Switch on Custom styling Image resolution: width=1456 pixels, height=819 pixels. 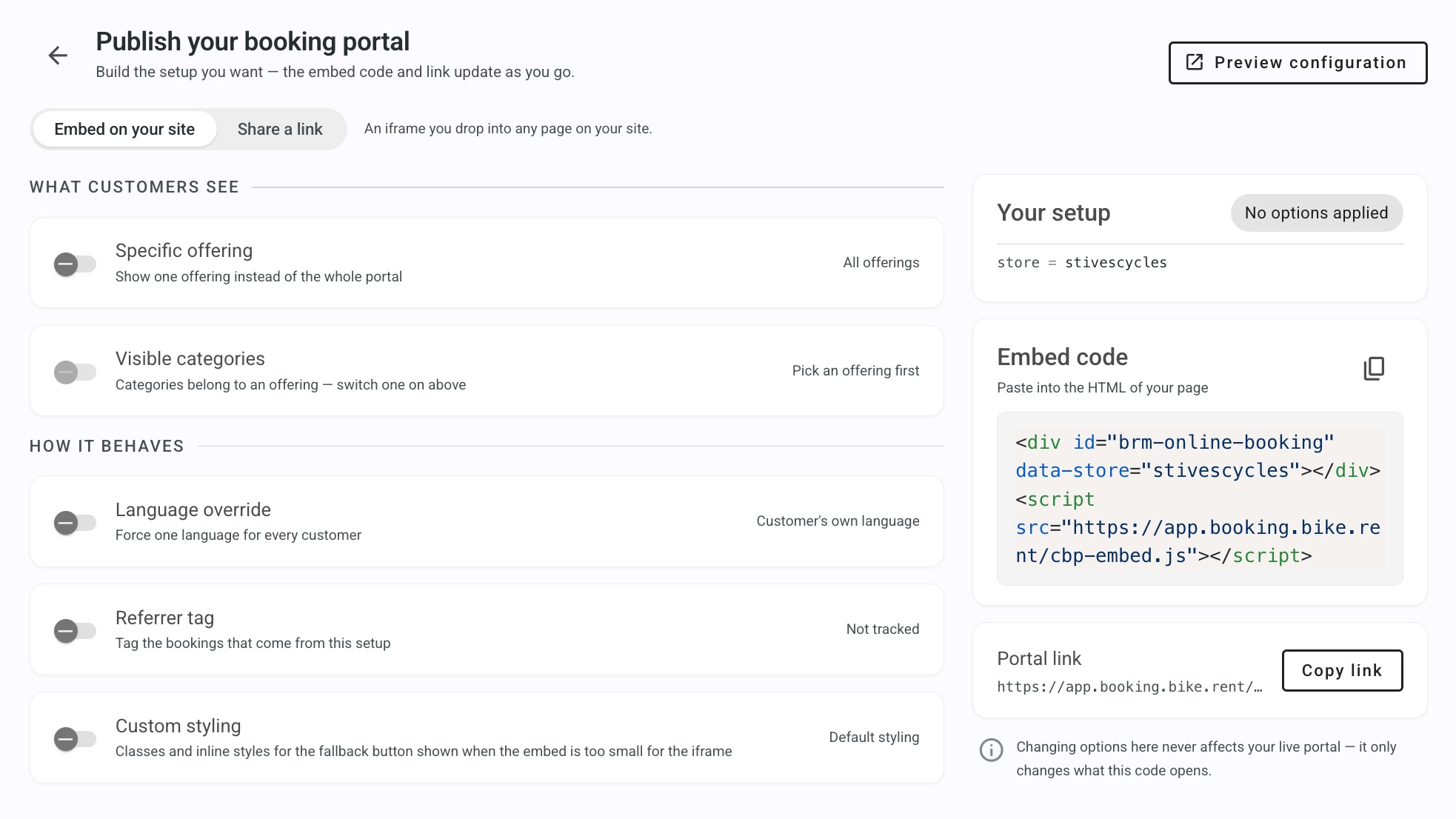point(75,739)
